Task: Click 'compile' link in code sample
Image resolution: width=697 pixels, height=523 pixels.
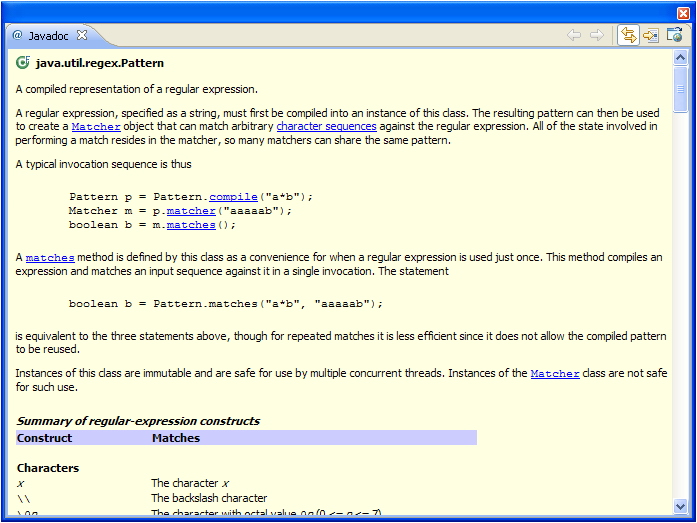Action: tap(234, 197)
